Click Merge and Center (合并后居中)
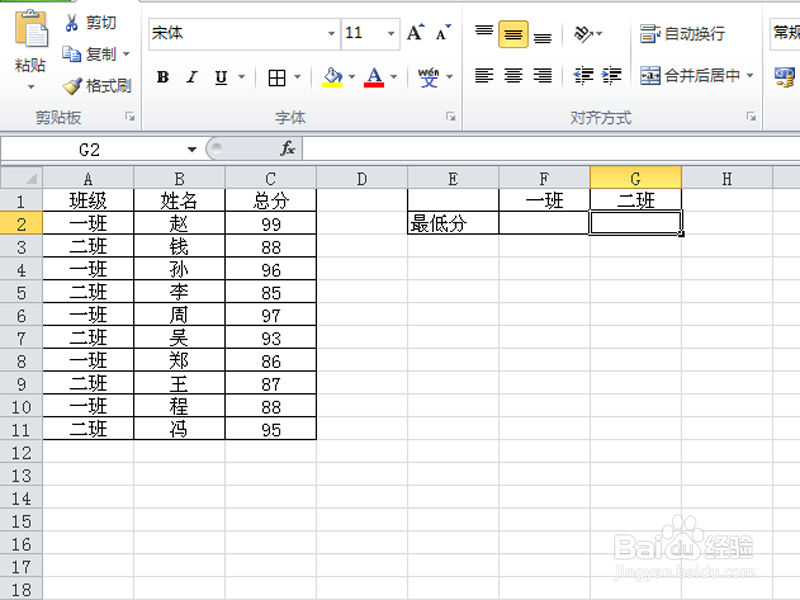The image size is (800, 600). (x=690, y=76)
